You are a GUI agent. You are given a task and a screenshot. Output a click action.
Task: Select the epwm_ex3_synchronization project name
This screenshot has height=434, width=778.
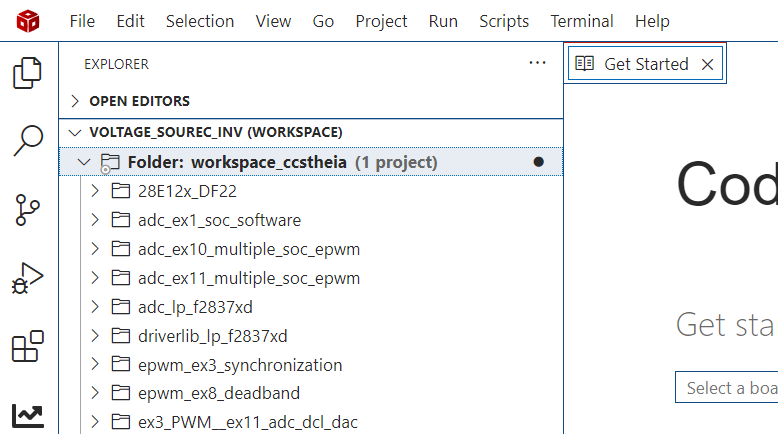[x=240, y=365]
